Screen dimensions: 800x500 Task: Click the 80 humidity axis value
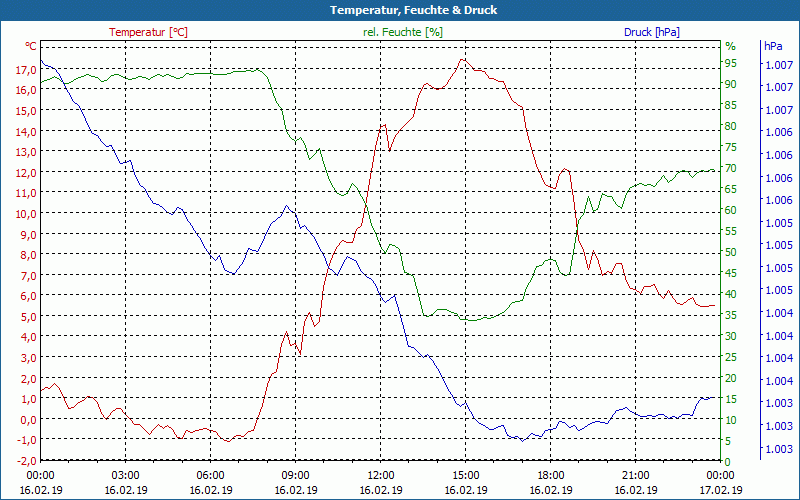[731, 126]
